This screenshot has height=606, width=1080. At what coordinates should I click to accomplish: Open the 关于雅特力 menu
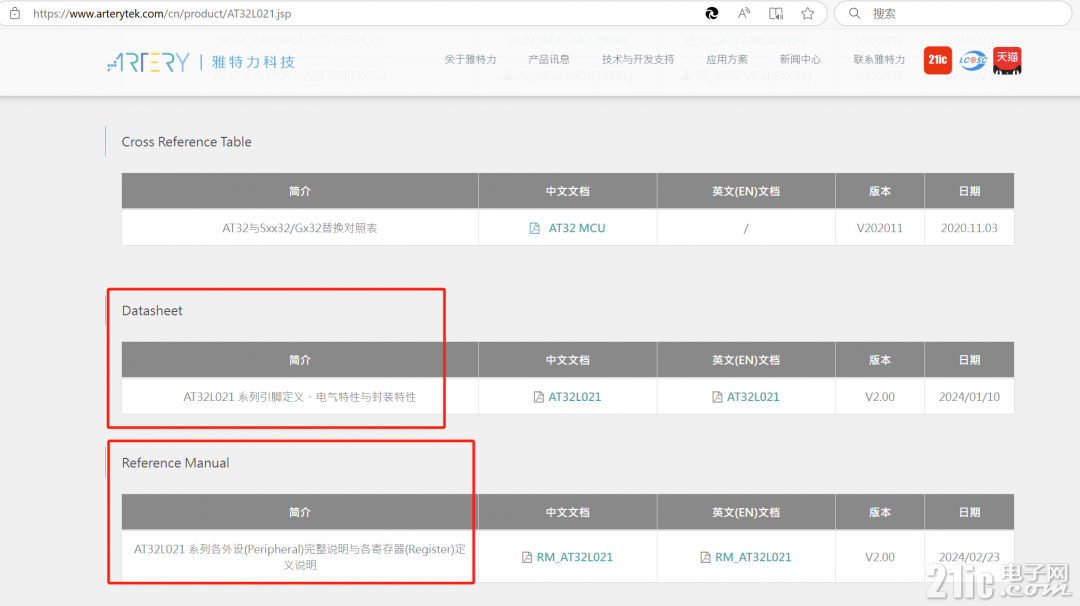click(470, 59)
